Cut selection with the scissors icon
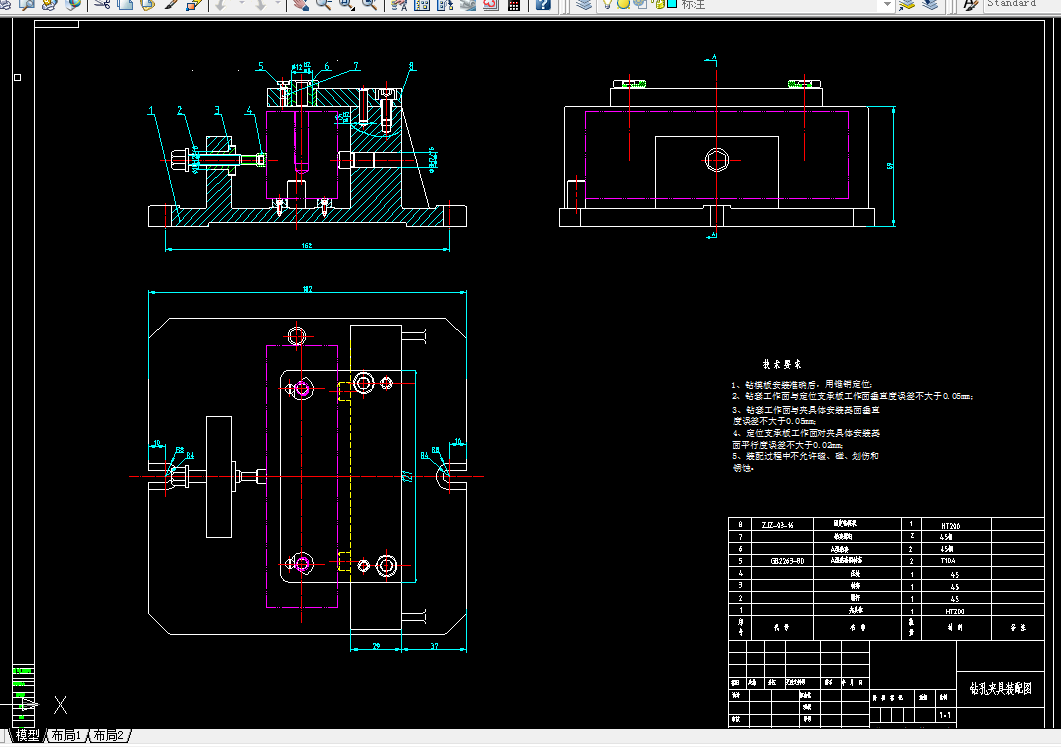The image size is (1061, 747). point(102,4)
